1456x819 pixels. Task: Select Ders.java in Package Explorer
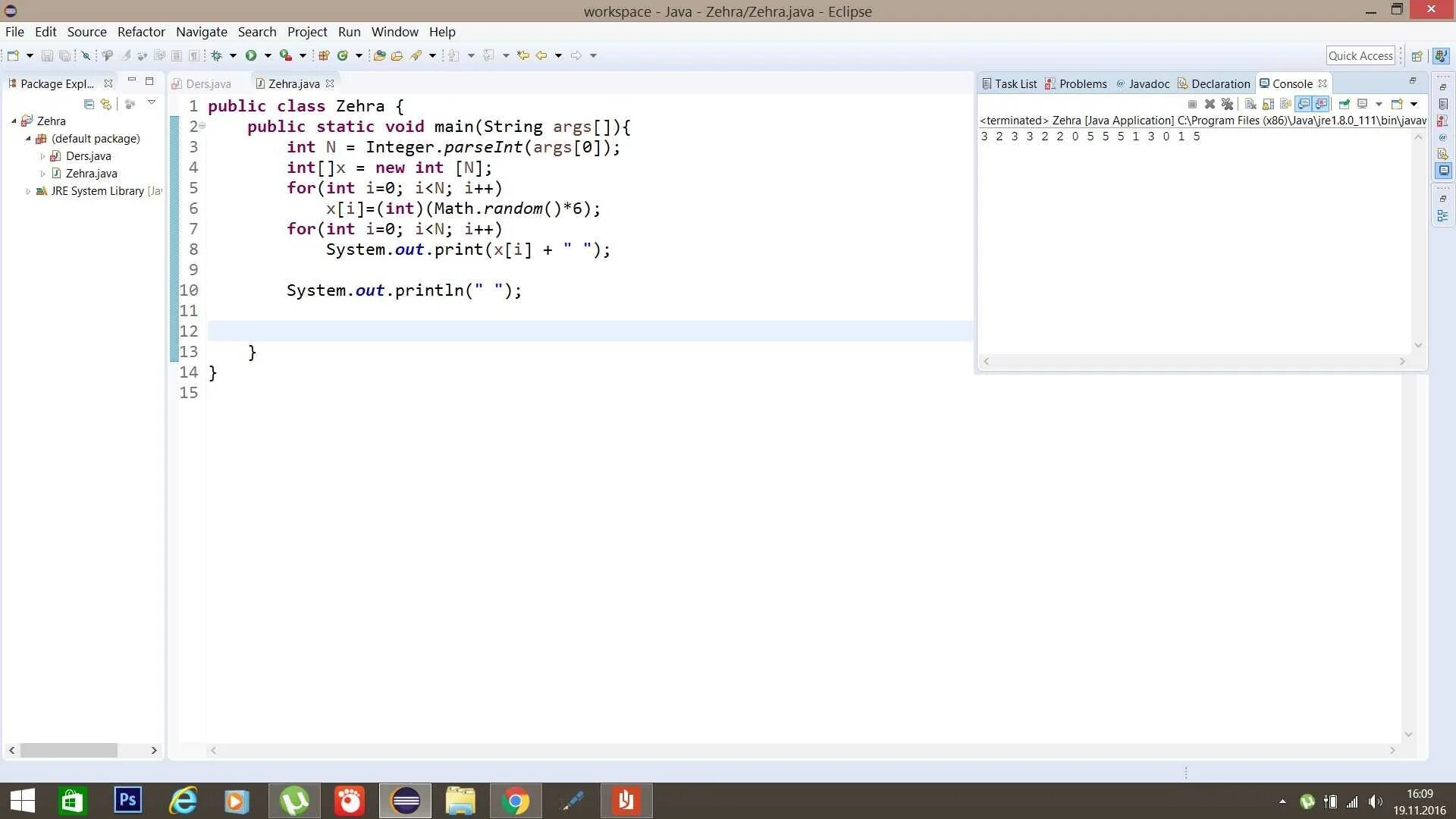(88, 156)
